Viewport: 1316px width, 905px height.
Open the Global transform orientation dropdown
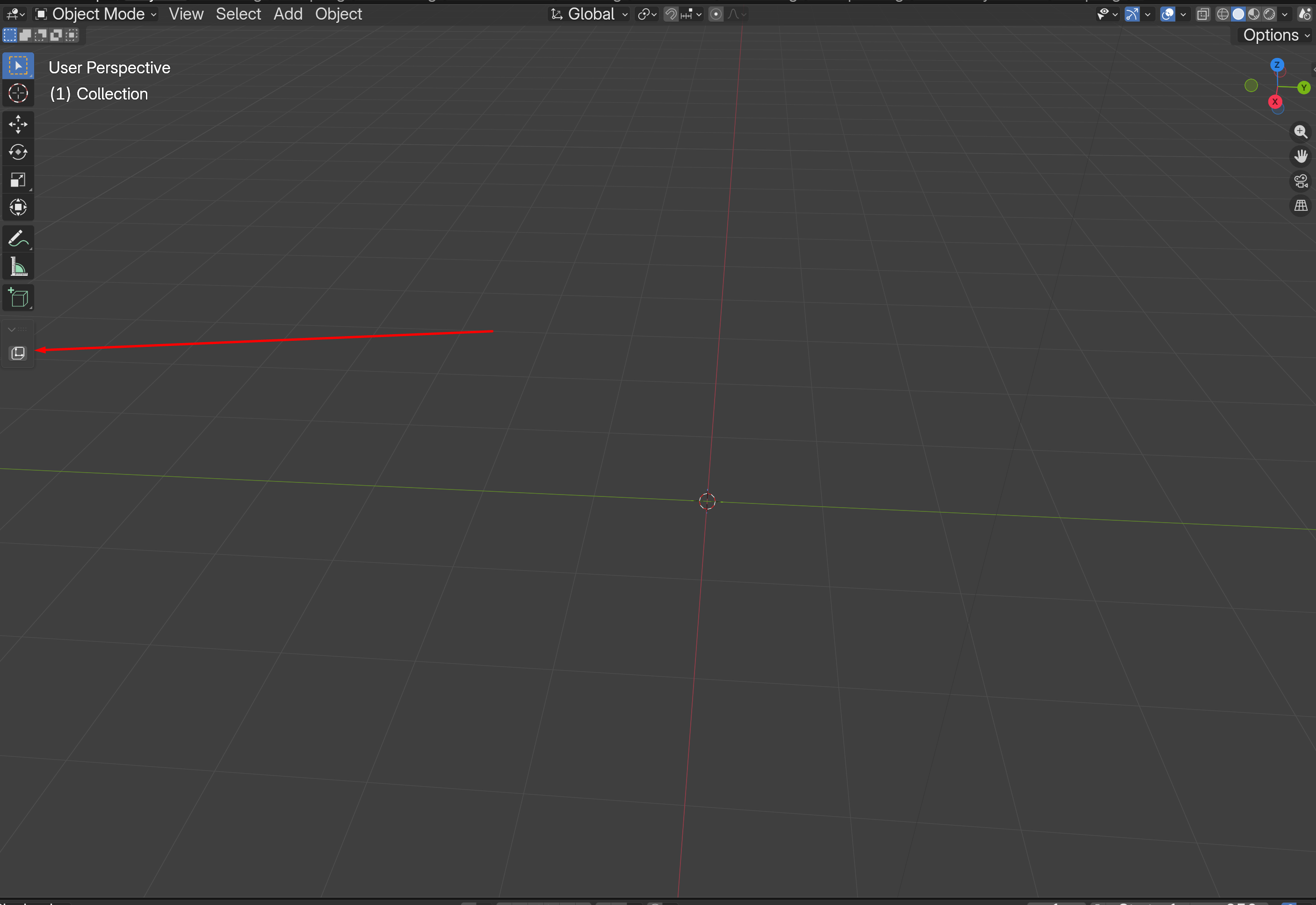[x=590, y=14]
